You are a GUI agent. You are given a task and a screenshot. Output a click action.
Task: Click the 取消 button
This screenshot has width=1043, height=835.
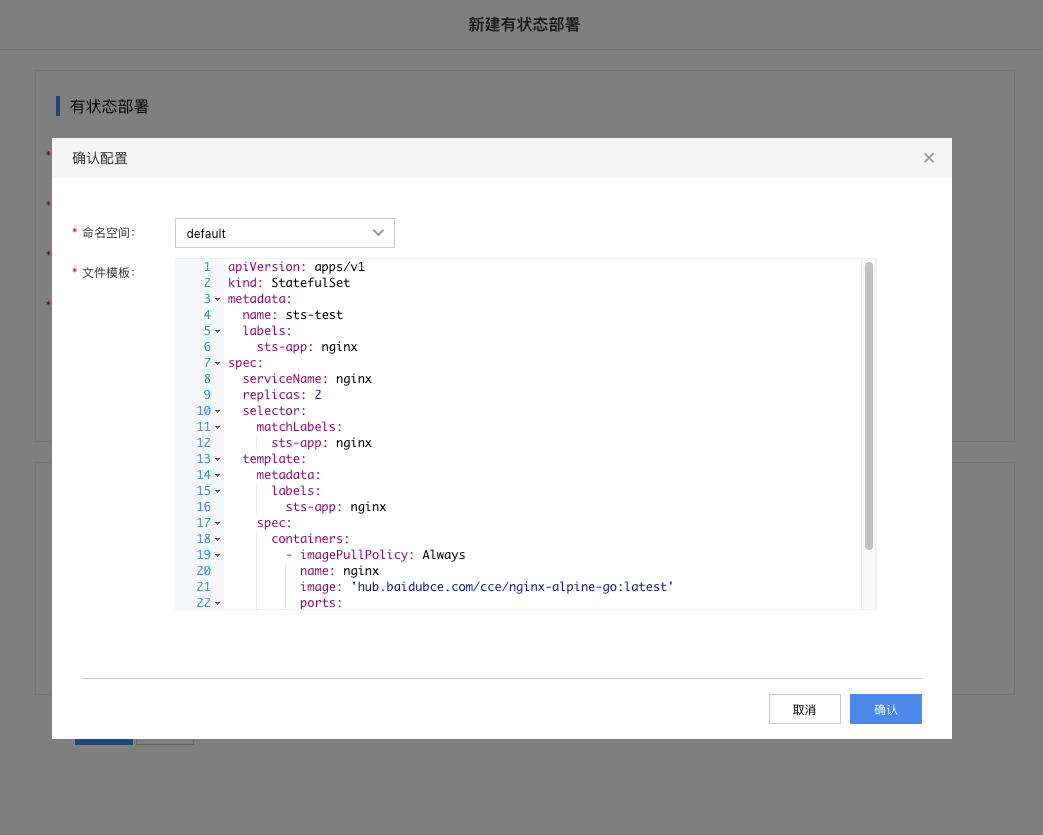coord(804,709)
